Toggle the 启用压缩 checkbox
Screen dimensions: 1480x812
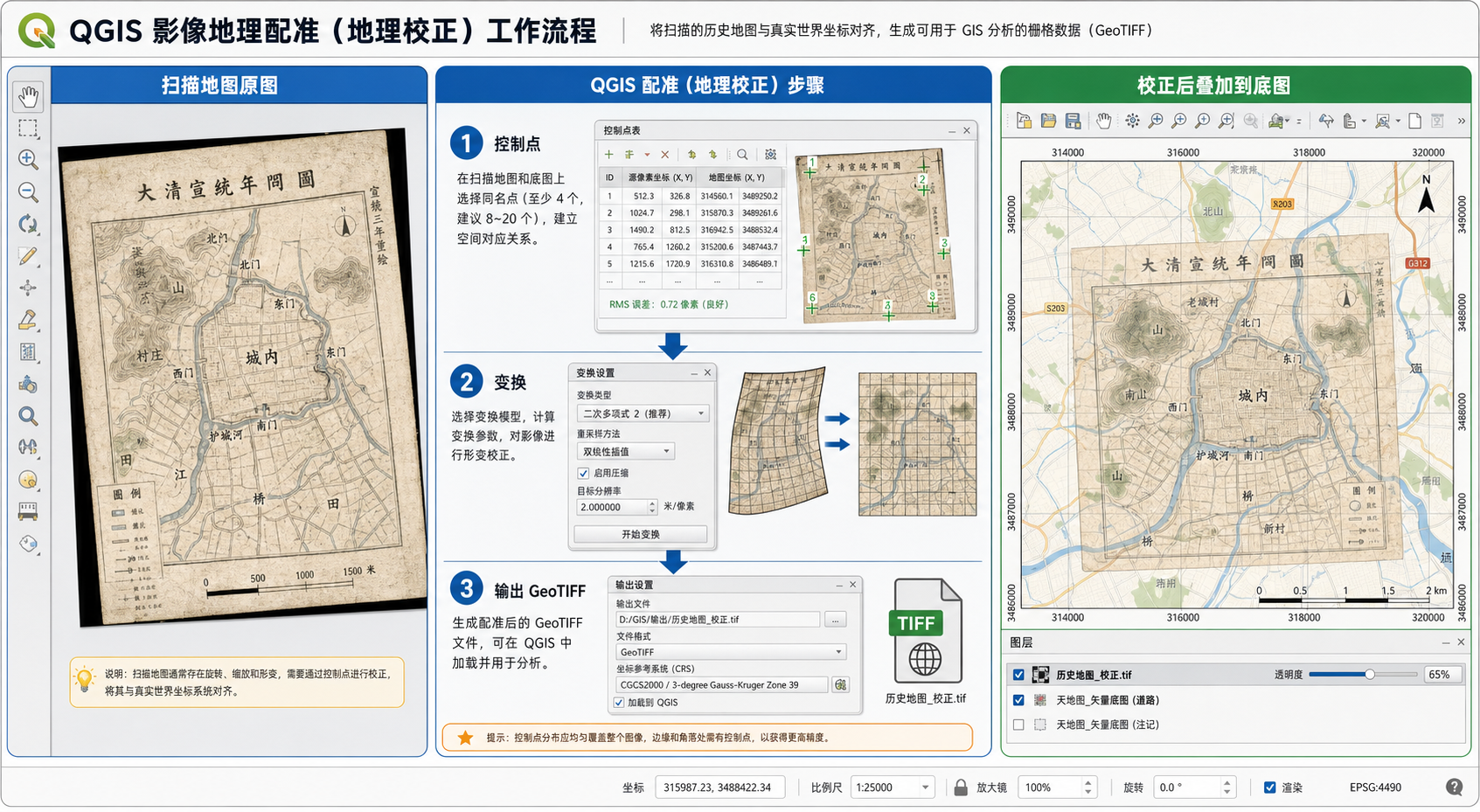[x=583, y=473]
